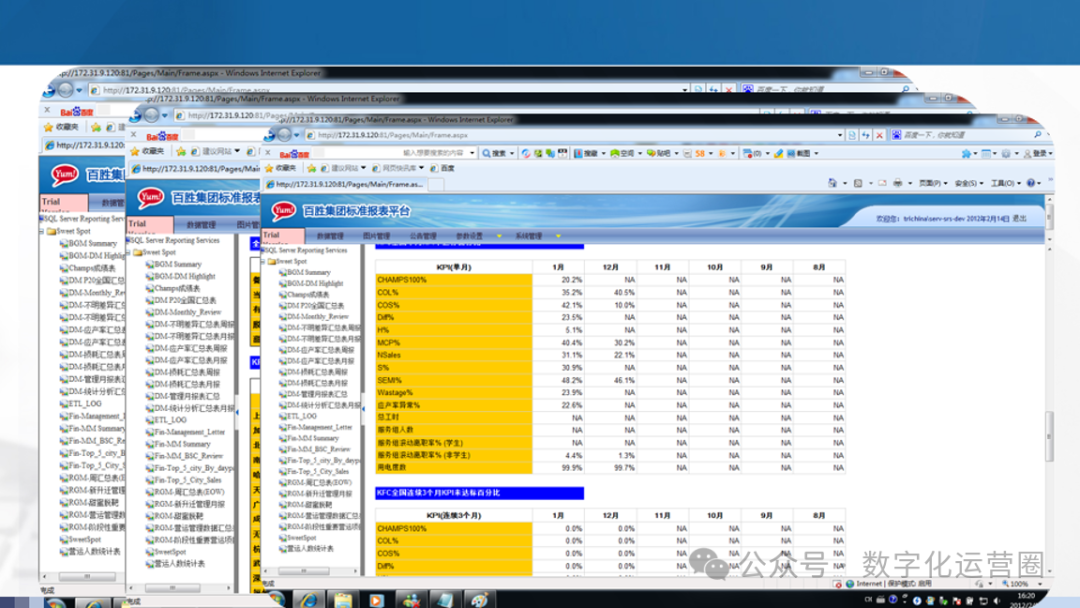Open Fin-Top_5_City_Sales in front window

point(318,471)
